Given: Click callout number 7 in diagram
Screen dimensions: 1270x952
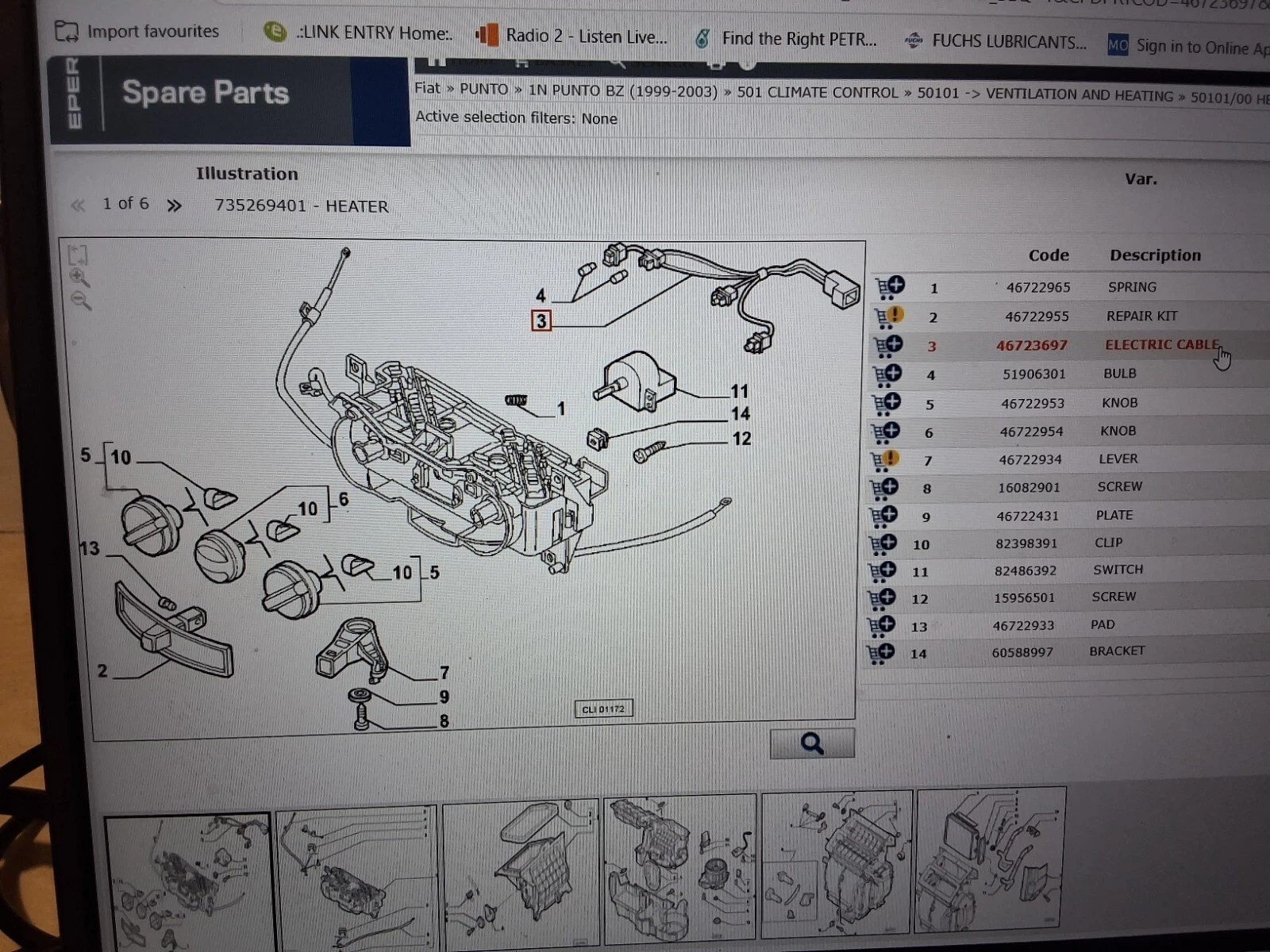Looking at the screenshot, I should pyautogui.click(x=444, y=673).
